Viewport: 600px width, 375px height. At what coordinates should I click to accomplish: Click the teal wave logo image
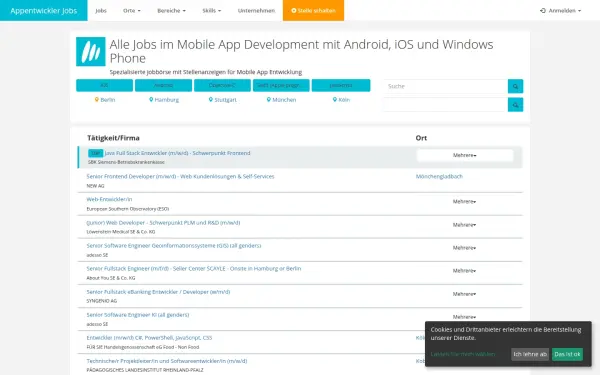coord(91,52)
